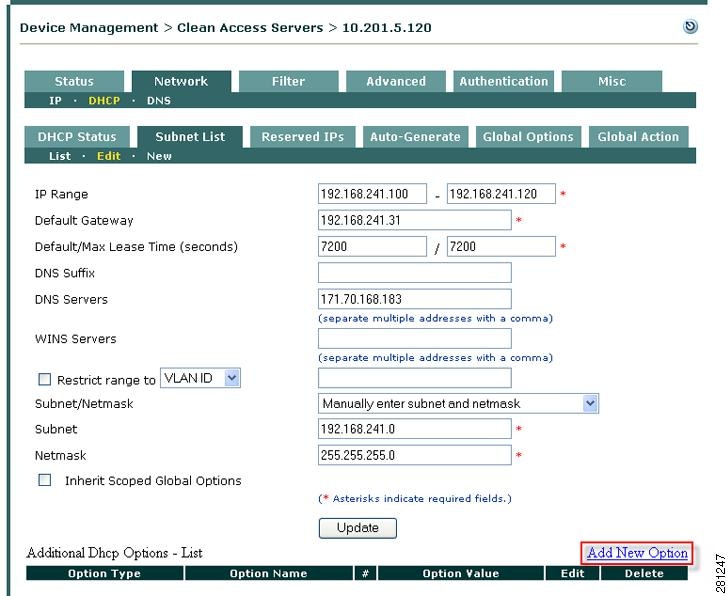This screenshot has width=728, height=596.
Task: Open the Global Options tab
Action: point(528,137)
